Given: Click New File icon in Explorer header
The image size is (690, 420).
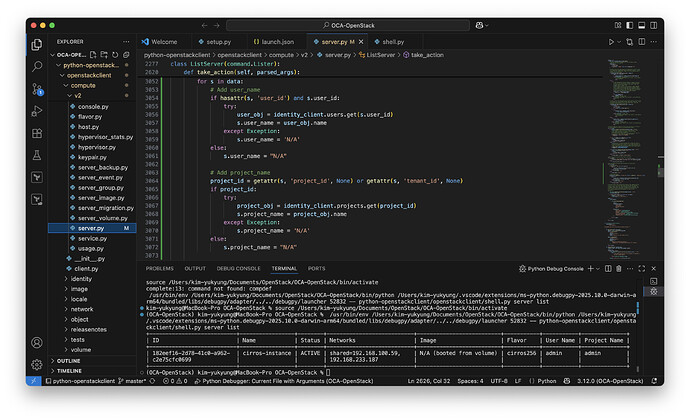Looking at the screenshot, I should (x=93, y=55).
